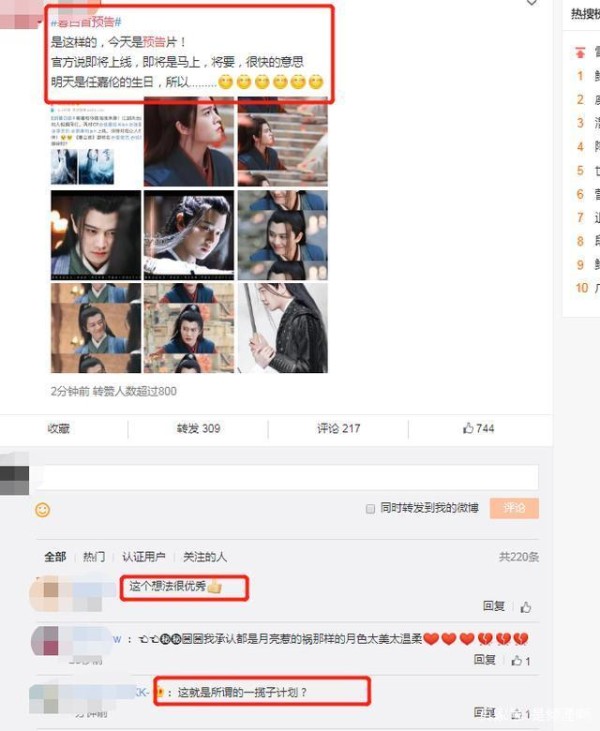
Task: Open the post options chevron at the top
Action: 531,3
